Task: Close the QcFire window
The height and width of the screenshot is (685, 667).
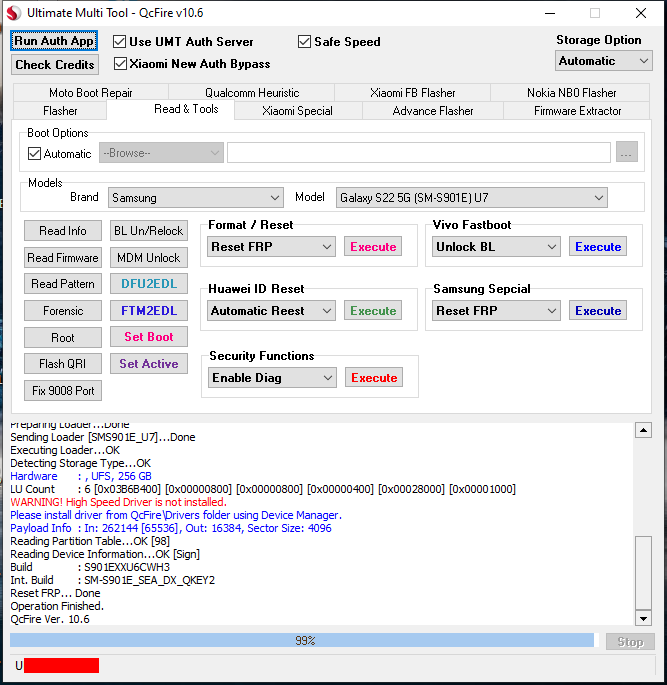Action: click(x=641, y=13)
